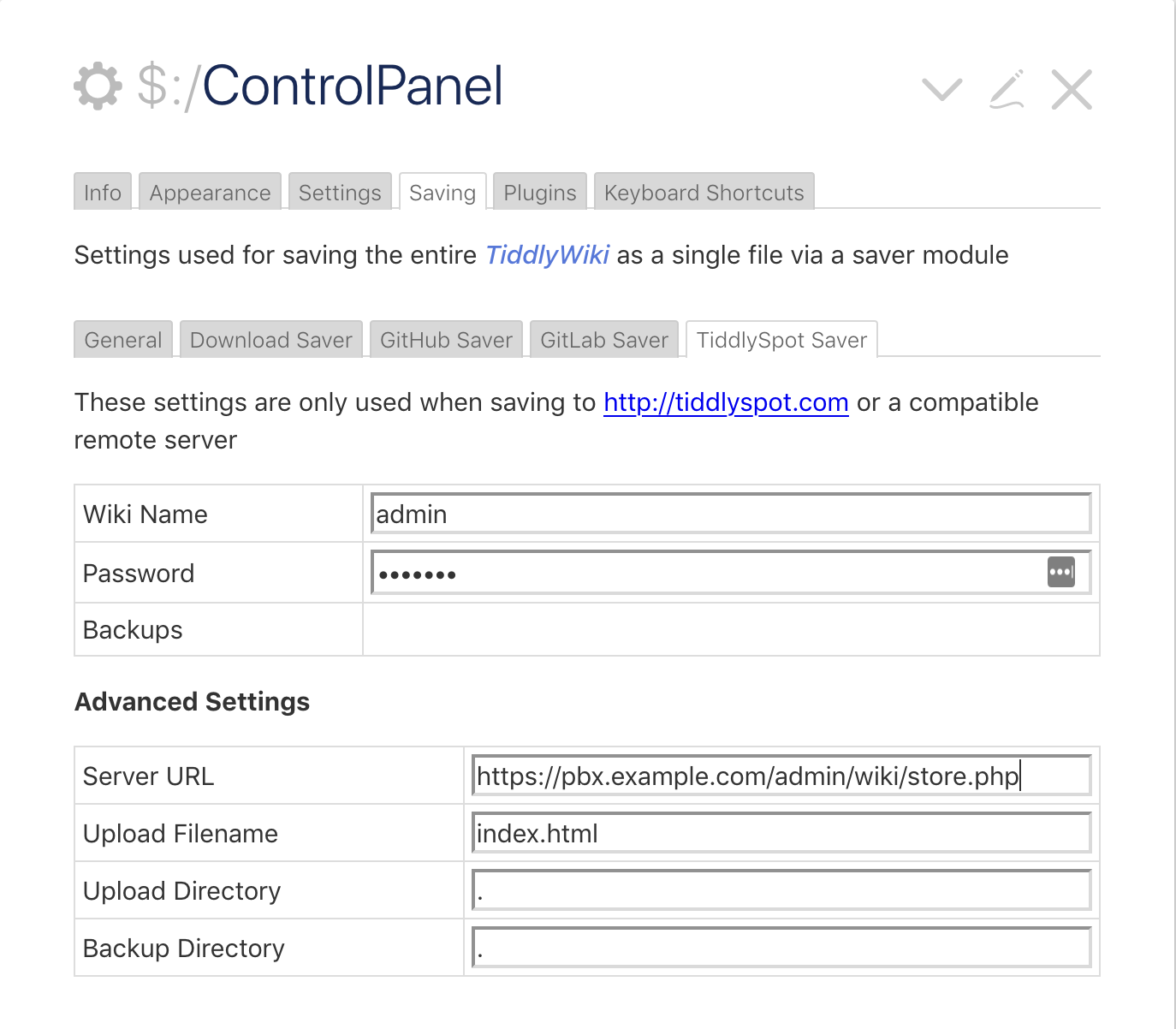The image size is (1176, 1029).
Task: Switch to the Info tab
Action: pyautogui.click(x=103, y=192)
